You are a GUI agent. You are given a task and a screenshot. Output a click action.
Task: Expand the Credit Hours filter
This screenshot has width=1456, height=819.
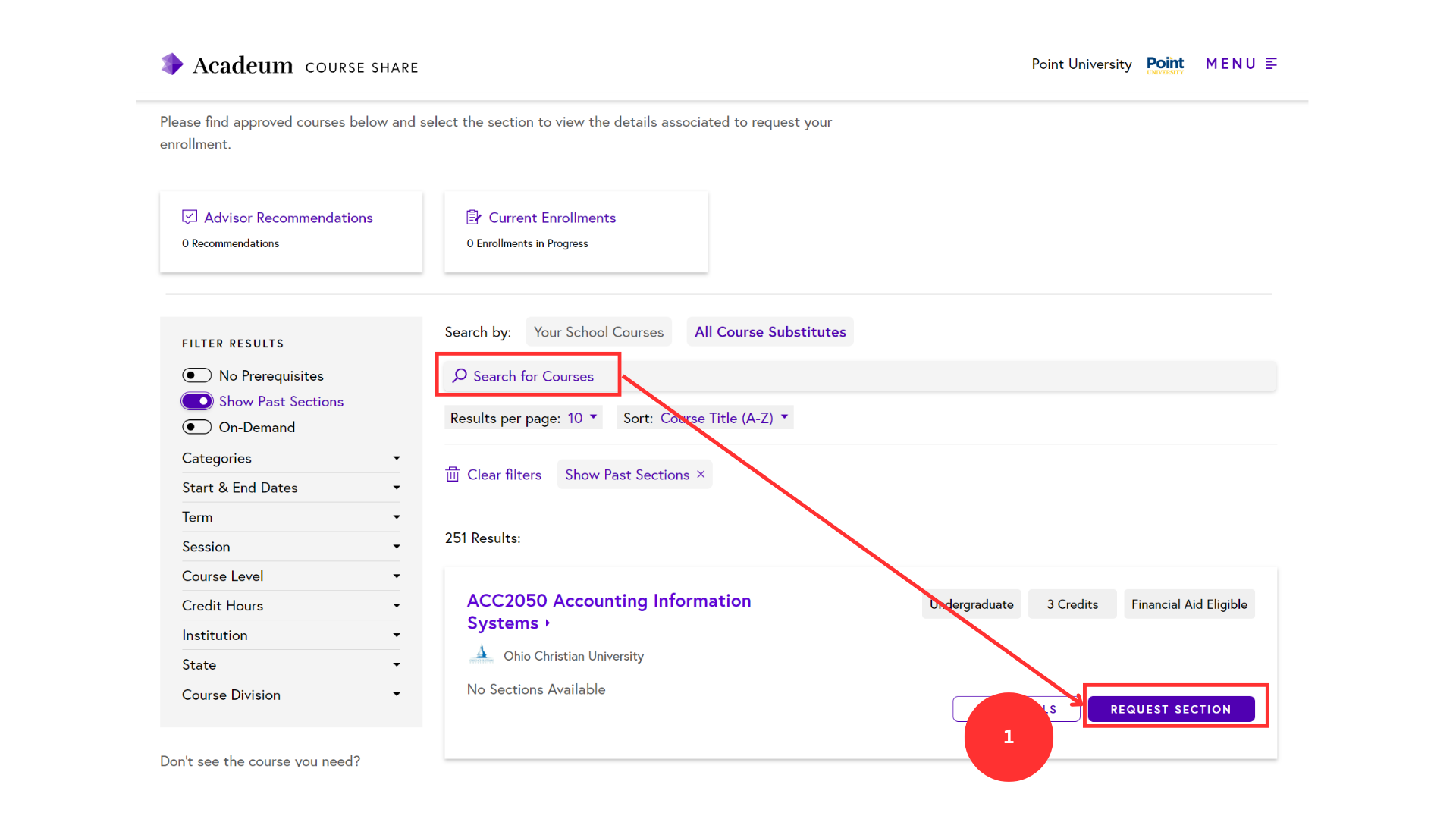[291, 606]
